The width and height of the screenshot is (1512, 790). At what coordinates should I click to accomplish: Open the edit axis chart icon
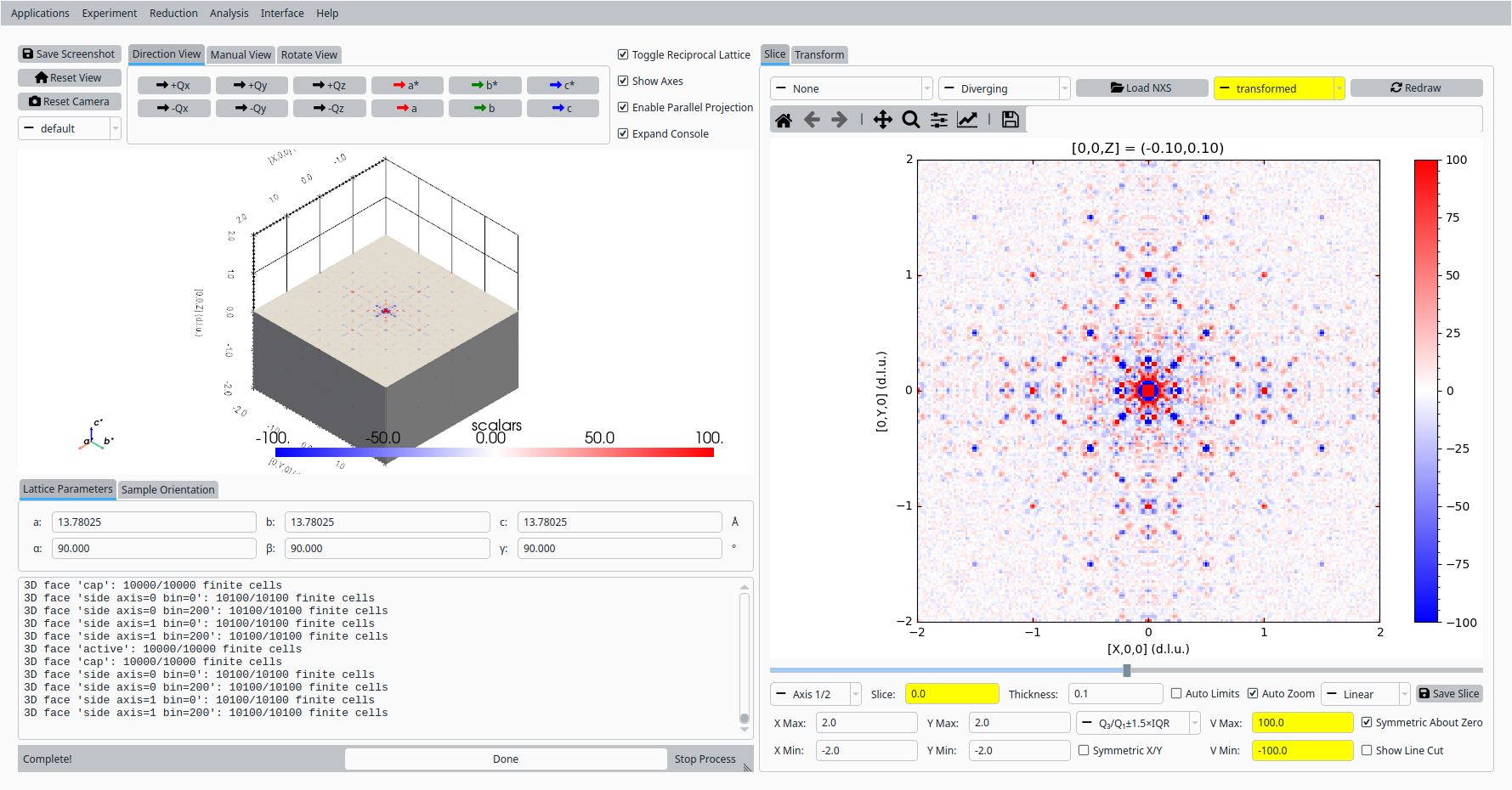[967, 120]
